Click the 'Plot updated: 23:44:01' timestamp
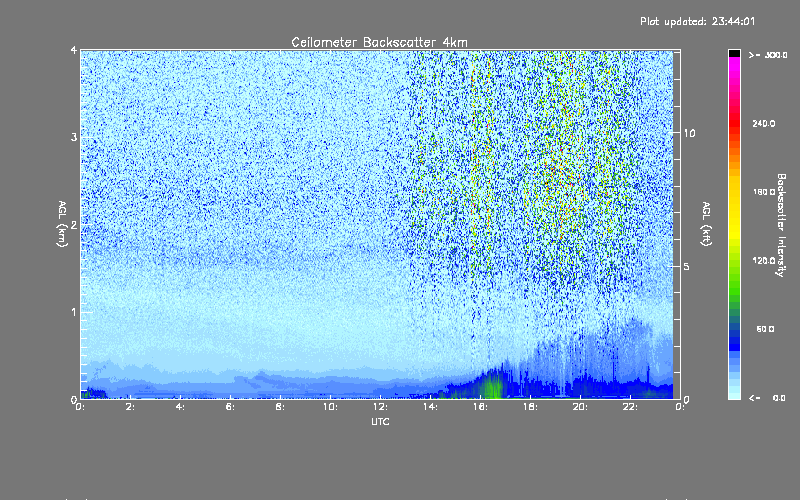Image resolution: width=800 pixels, height=500 pixels. coord(697,21)
